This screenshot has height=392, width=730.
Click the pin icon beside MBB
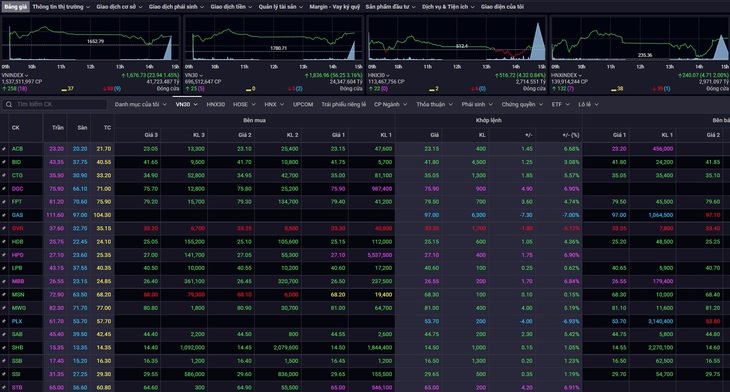[x=4, y=281]
